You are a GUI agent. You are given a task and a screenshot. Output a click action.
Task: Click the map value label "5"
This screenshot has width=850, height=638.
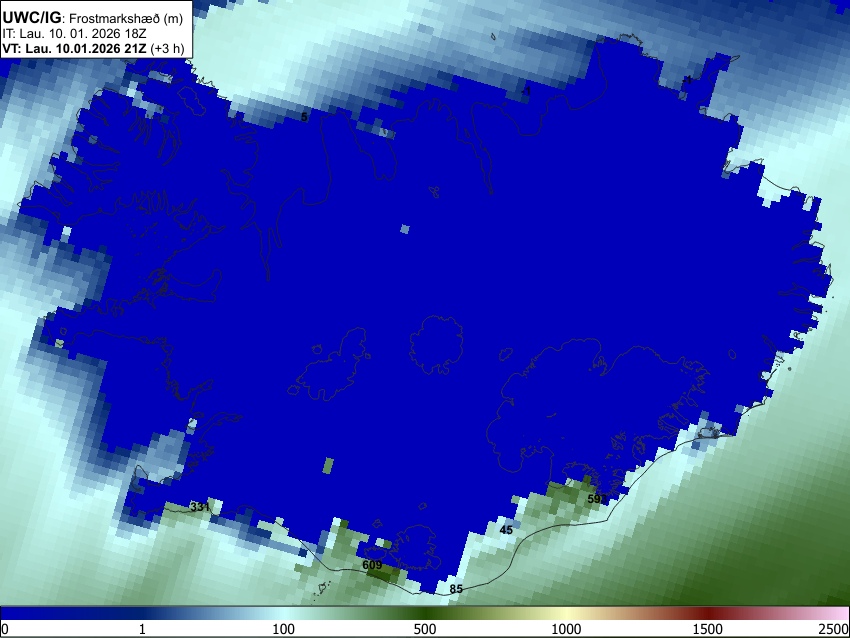click(x=304, y=117)
